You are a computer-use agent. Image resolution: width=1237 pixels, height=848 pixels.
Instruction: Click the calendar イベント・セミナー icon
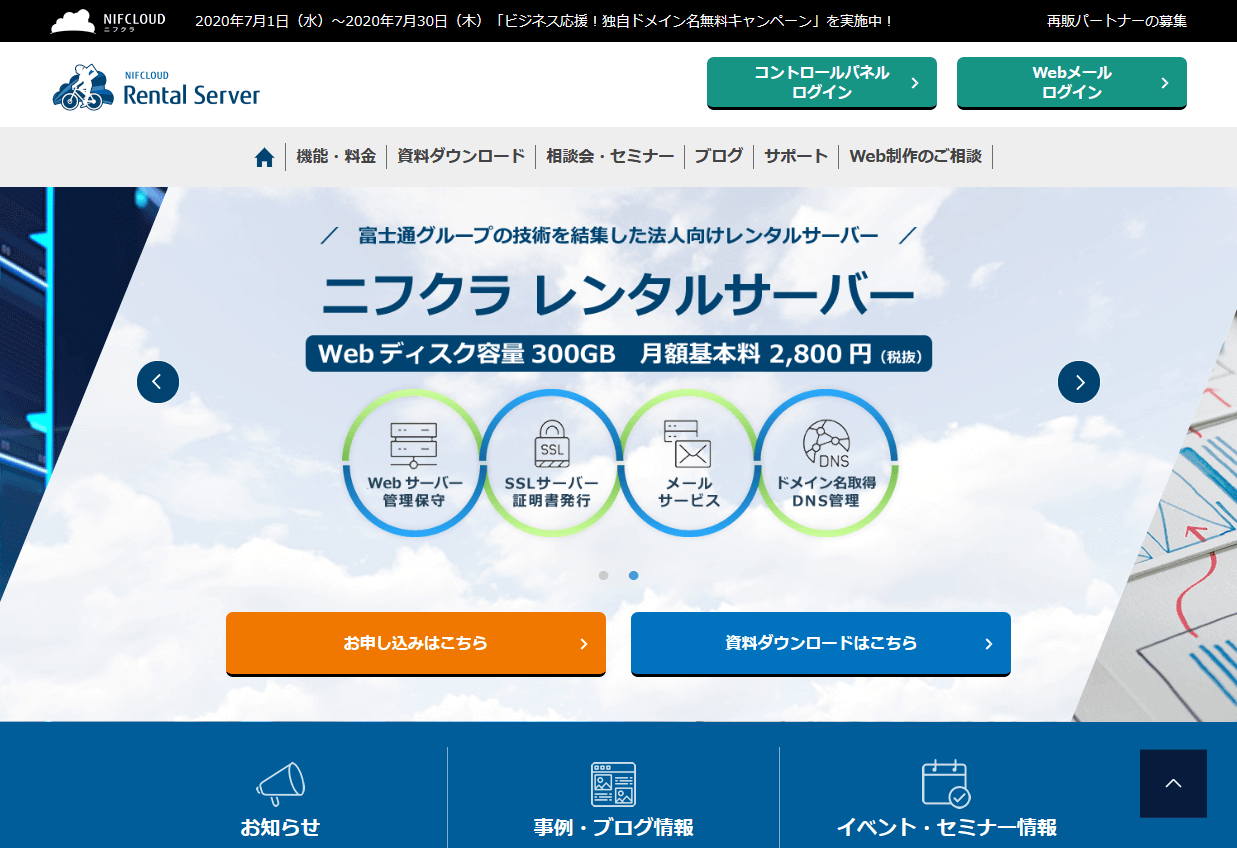[946, 783]
